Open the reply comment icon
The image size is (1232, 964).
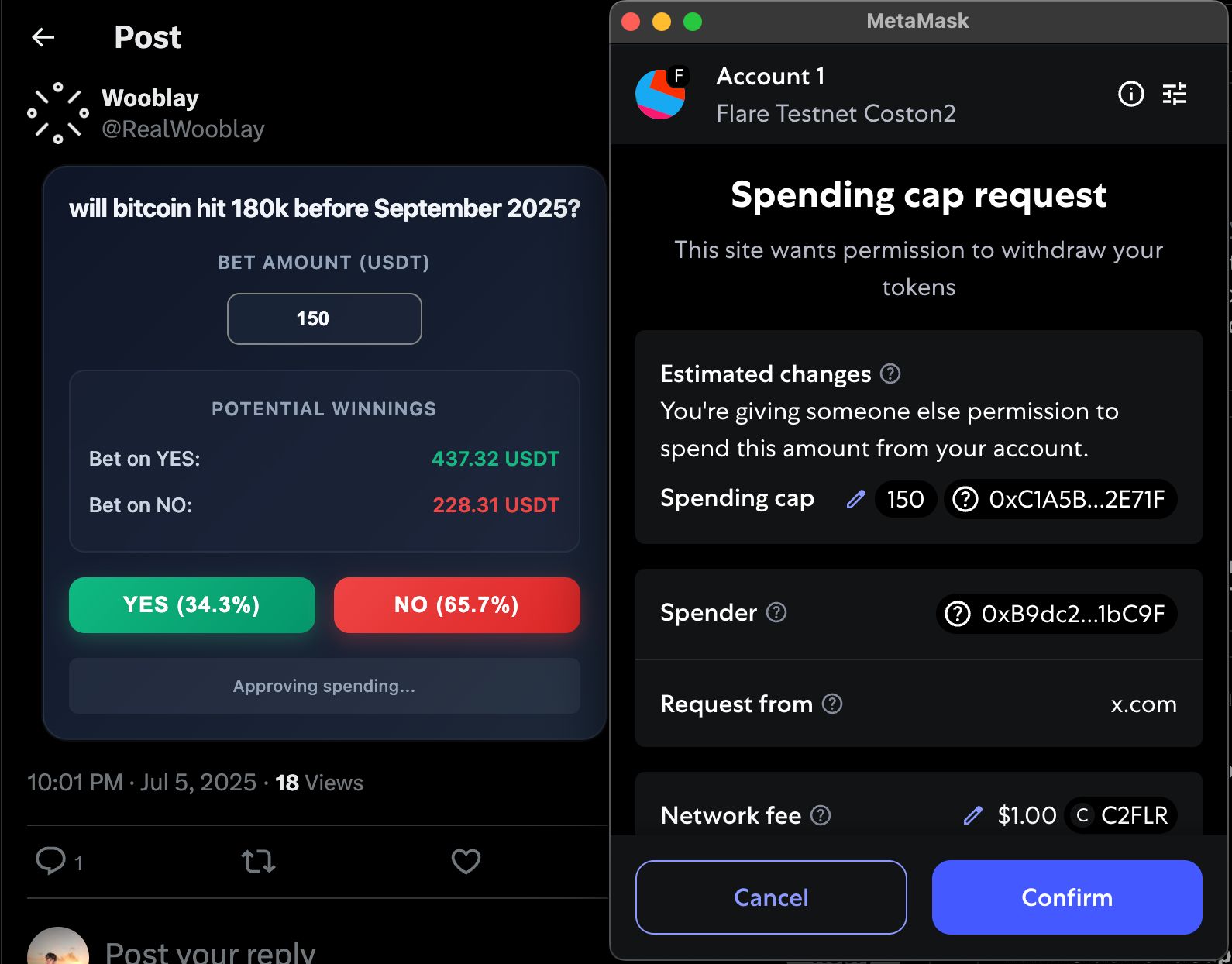(51, 861)
